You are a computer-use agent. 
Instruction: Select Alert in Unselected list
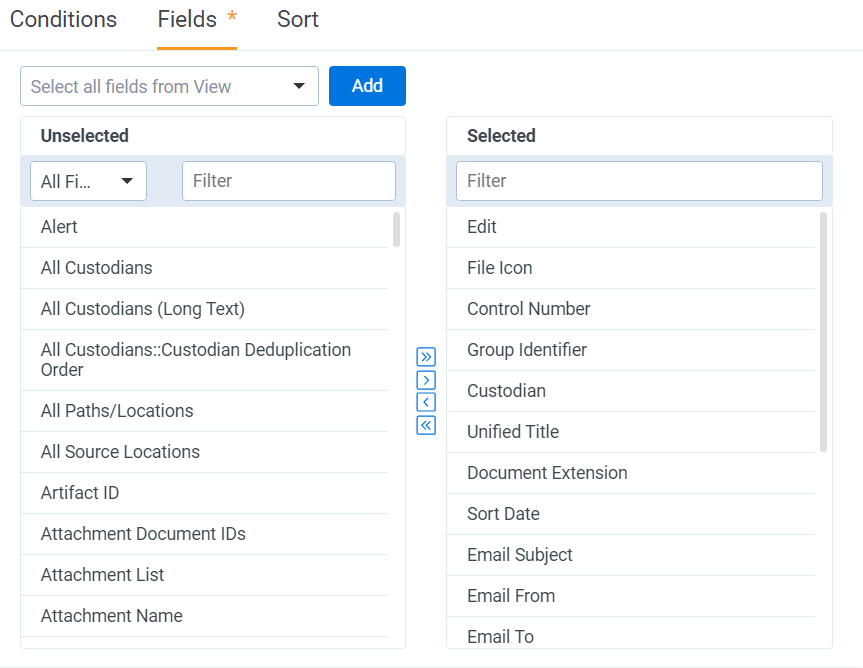(204, 227)
